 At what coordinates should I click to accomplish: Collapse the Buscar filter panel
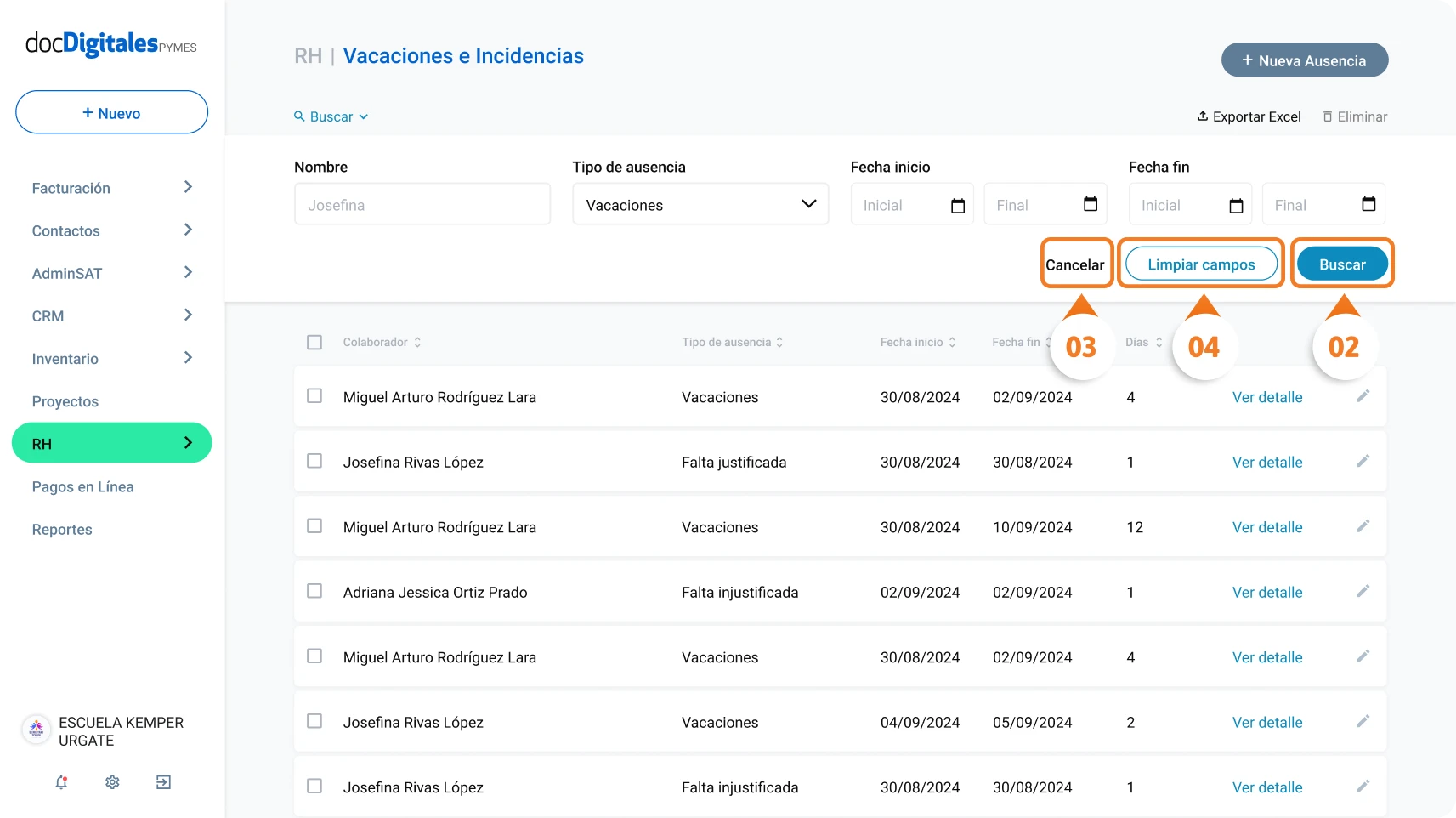[x=331, y=116]
